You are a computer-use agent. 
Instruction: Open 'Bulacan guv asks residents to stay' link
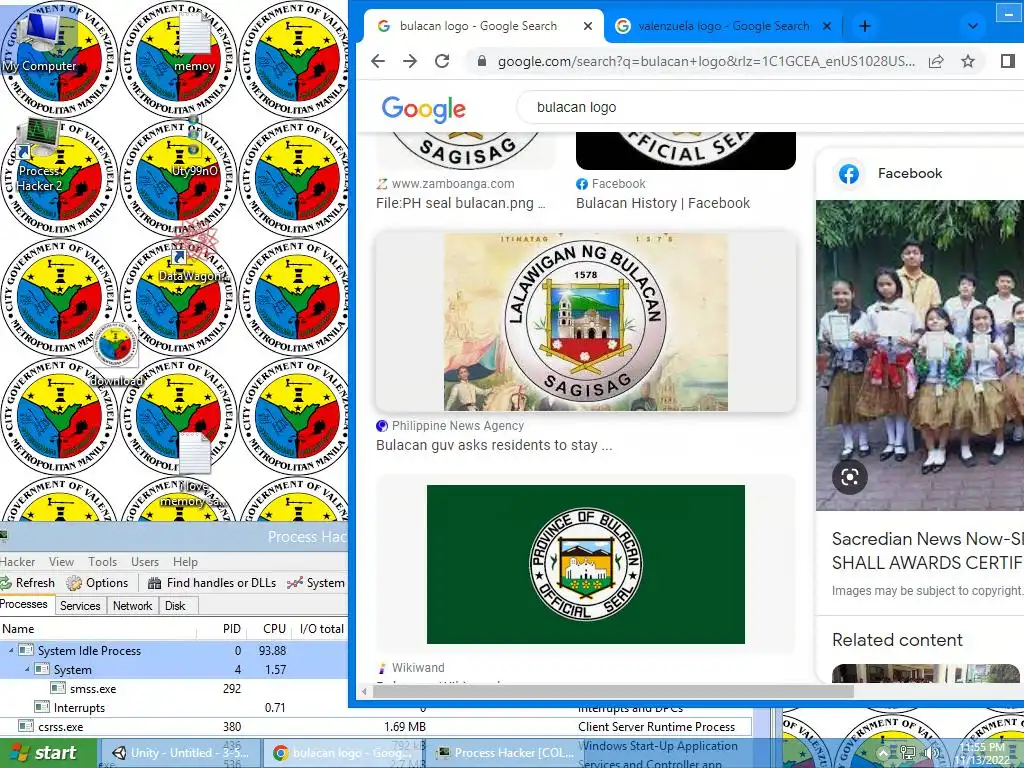pyautogui.click(x=494, y=445)
